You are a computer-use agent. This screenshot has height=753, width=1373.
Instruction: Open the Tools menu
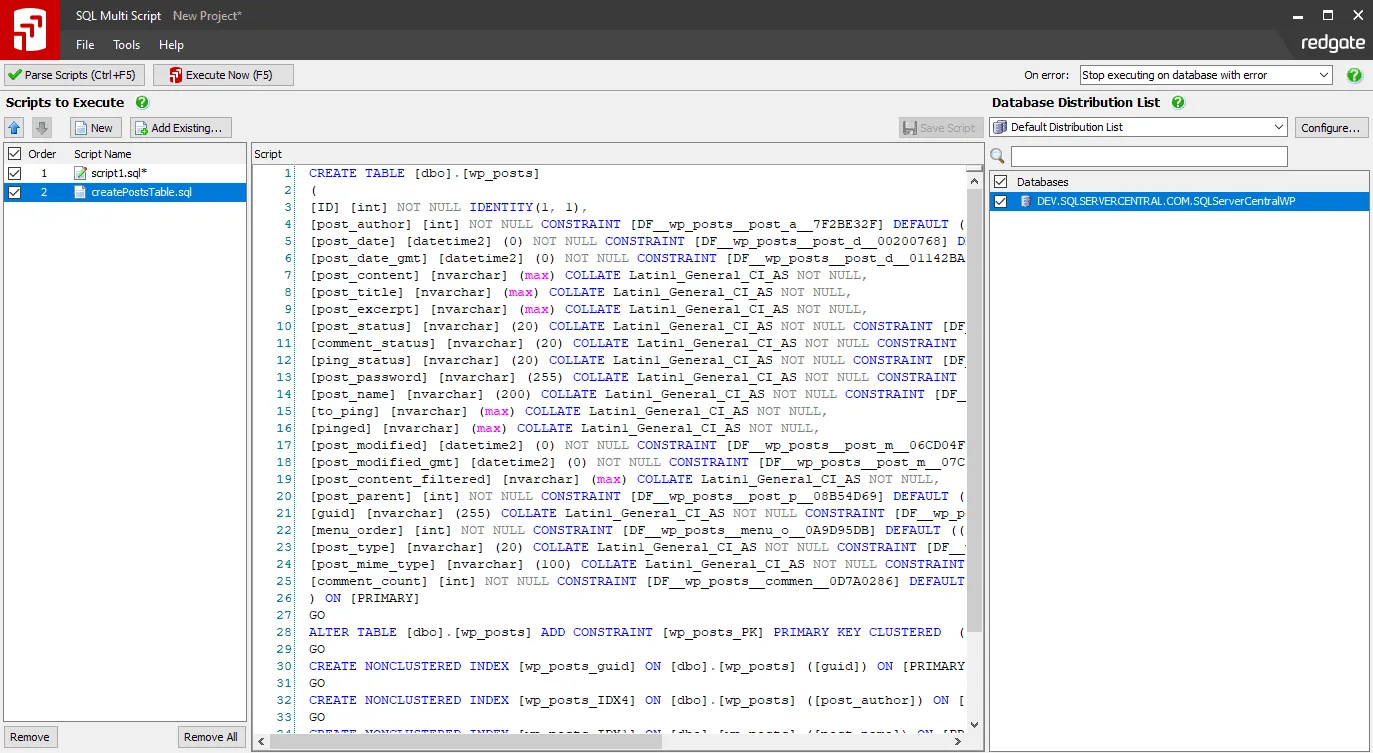coord(126,44)
